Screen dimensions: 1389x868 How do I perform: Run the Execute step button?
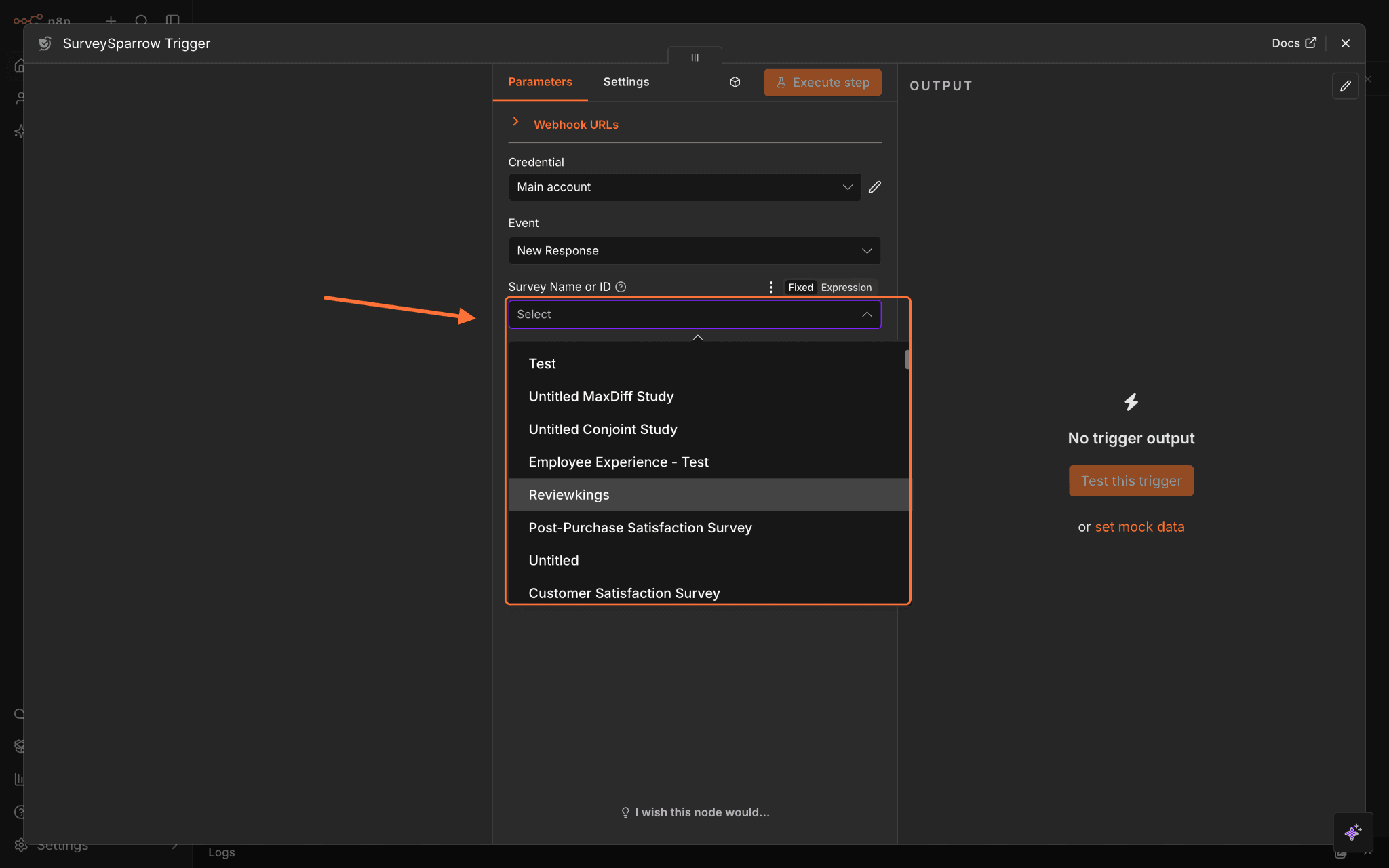pyautogui.click(x=822, y=82)
